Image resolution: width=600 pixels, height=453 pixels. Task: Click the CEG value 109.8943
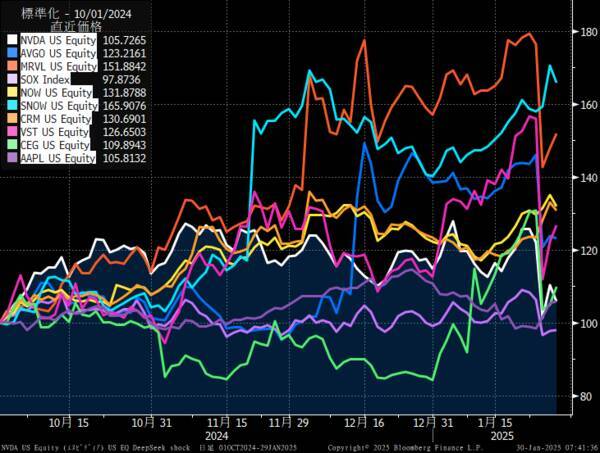pos(124,145)
